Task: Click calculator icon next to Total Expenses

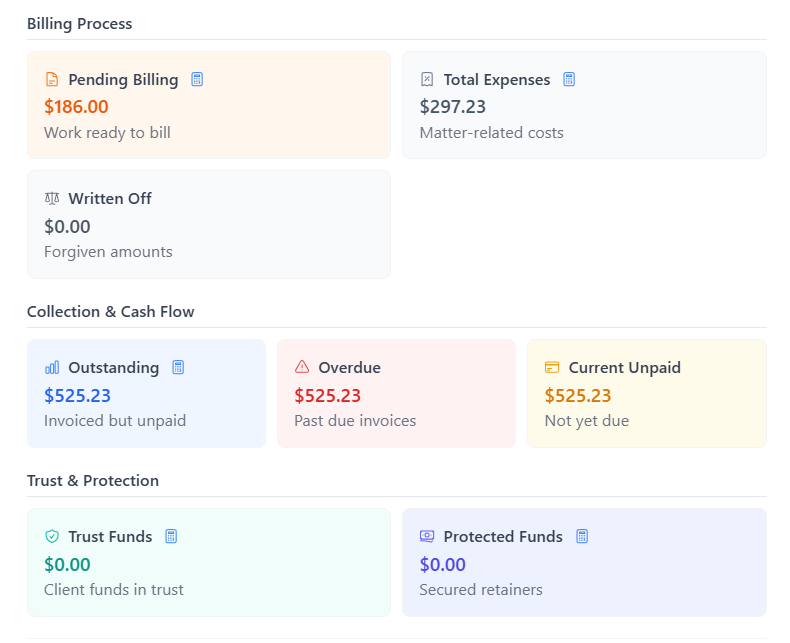Action: (569, 80)
